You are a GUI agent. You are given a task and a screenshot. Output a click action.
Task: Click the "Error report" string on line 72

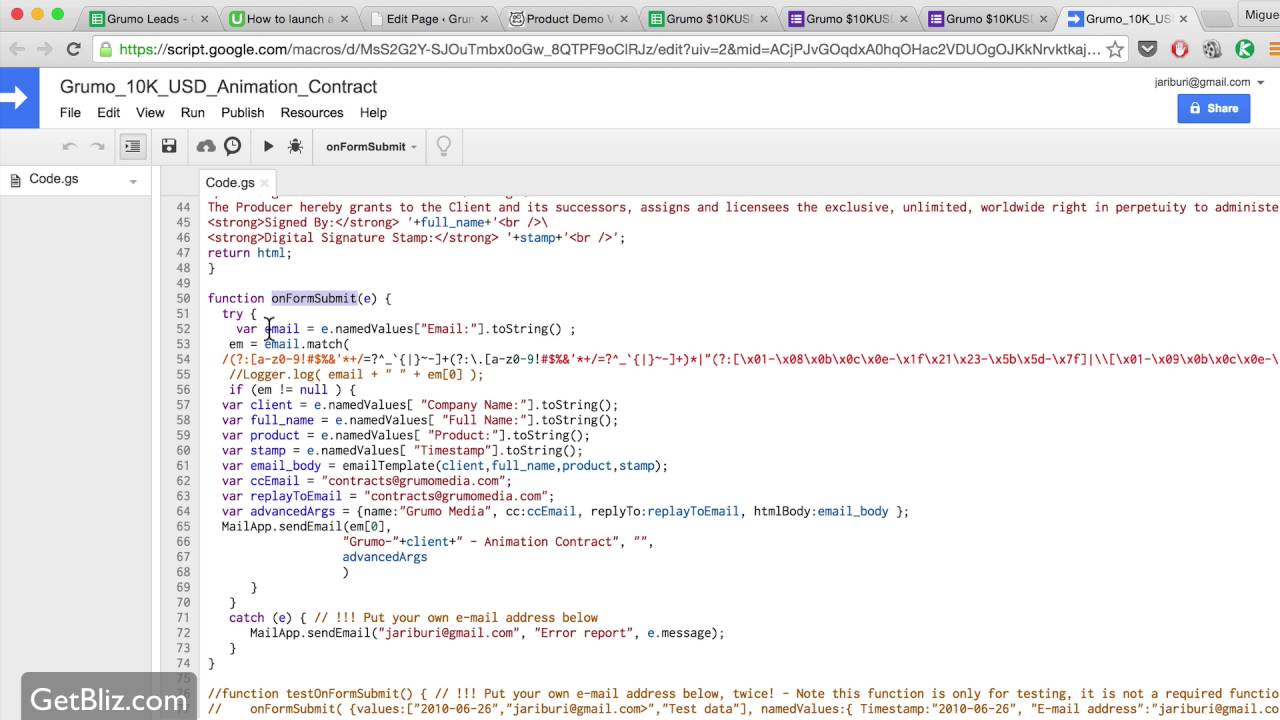[x=583, y=633]
